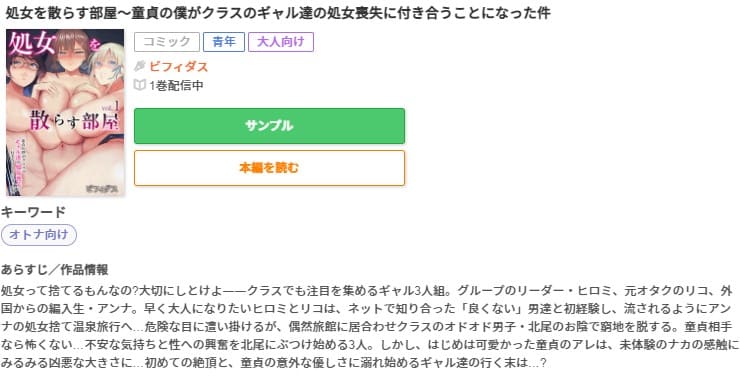
Task: Select the 青年 genre tag
Action: point(224,42)
